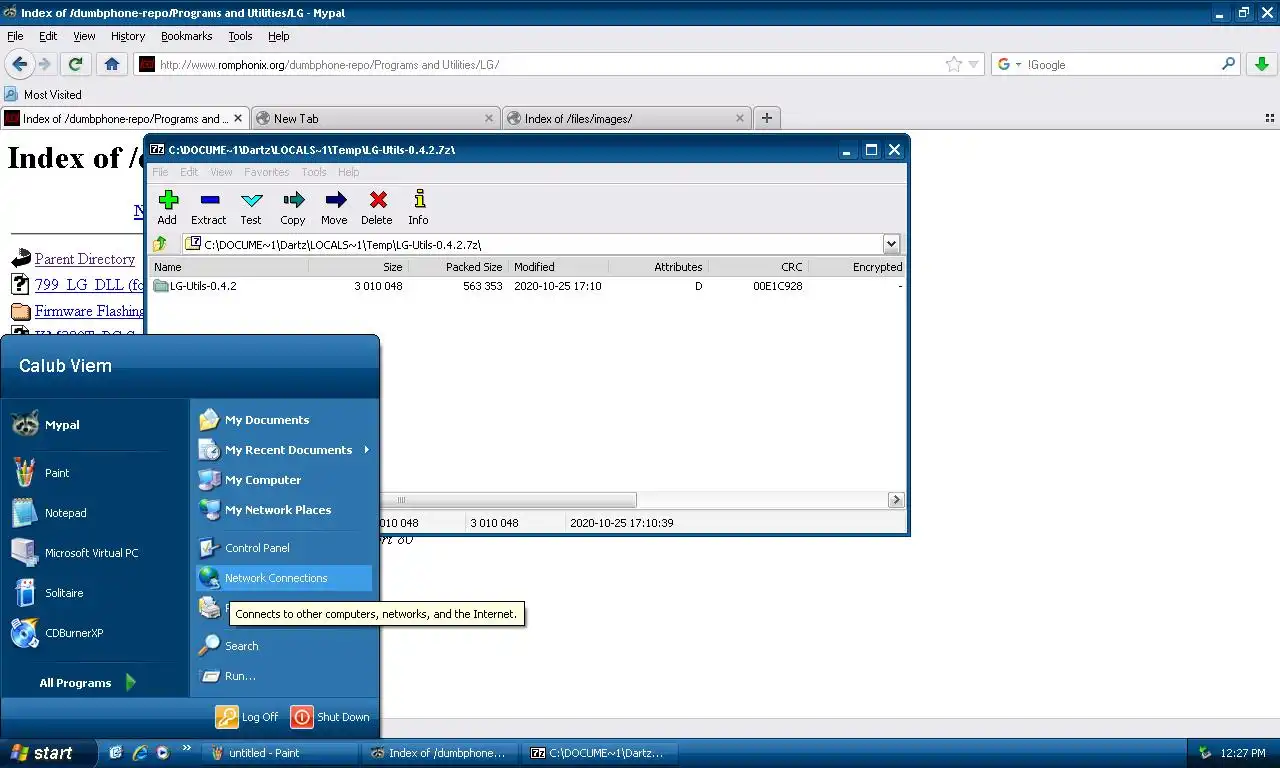The height and width of the screenshot is (768, 1280).
Task: Bookmark page with the star icon
Action: point(954,64)
